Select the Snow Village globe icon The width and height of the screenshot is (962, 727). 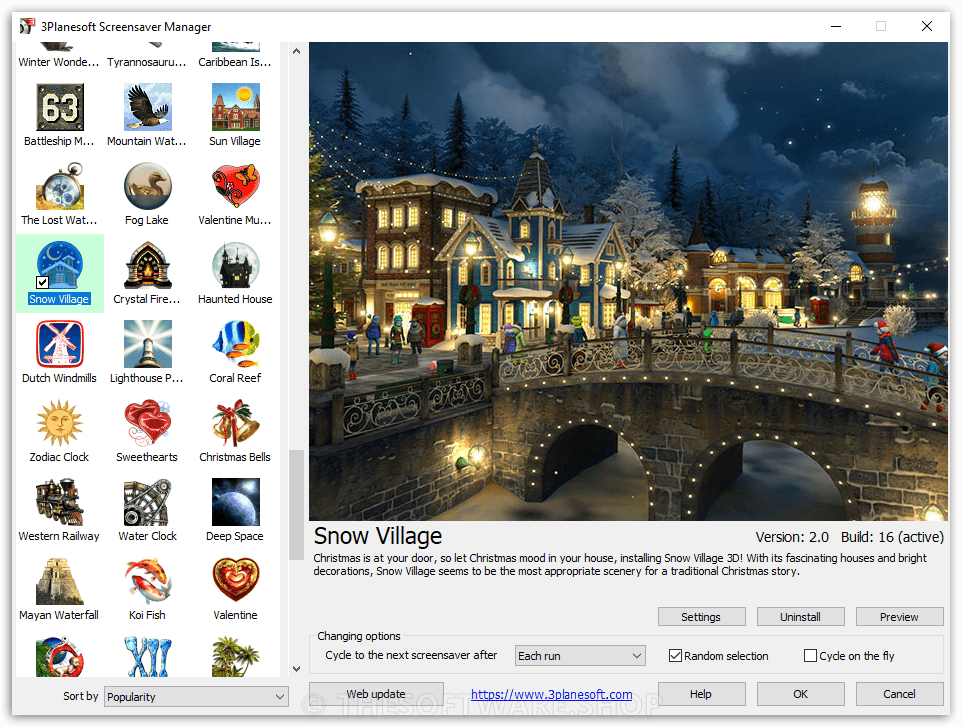[x=60, y=265]
